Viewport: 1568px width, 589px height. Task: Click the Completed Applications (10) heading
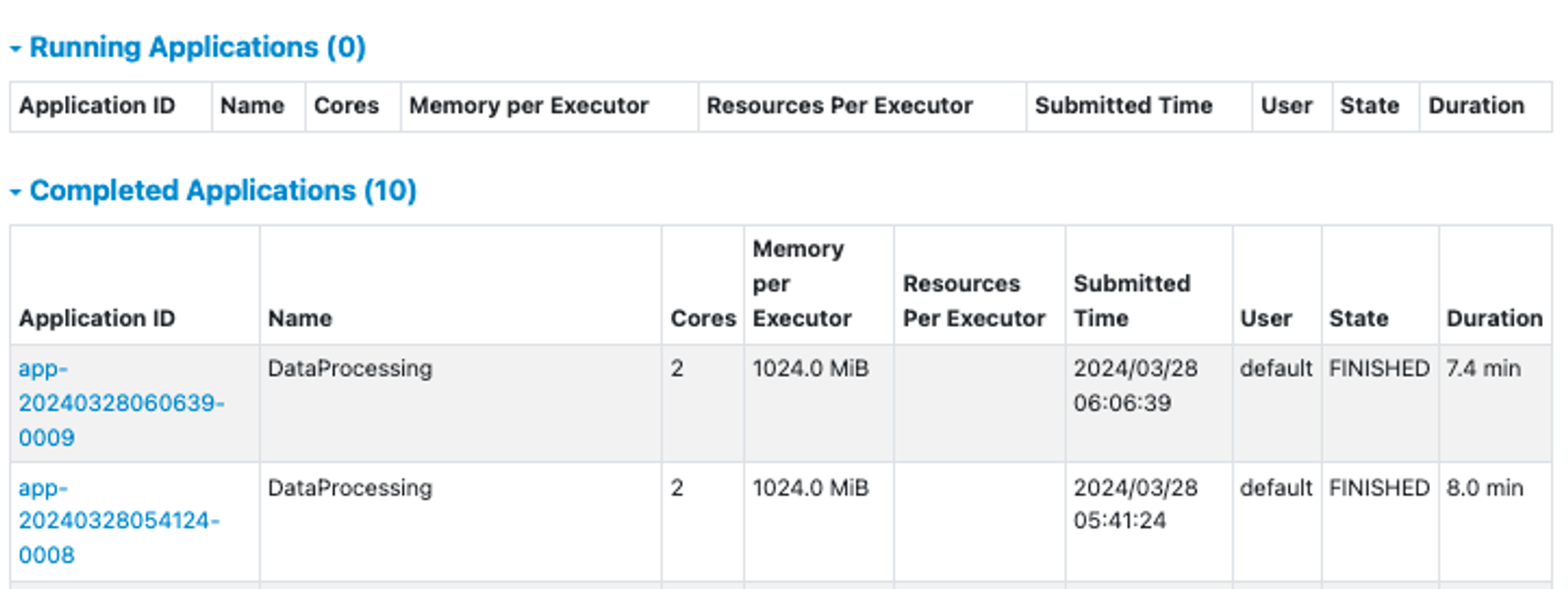point(223,191)
